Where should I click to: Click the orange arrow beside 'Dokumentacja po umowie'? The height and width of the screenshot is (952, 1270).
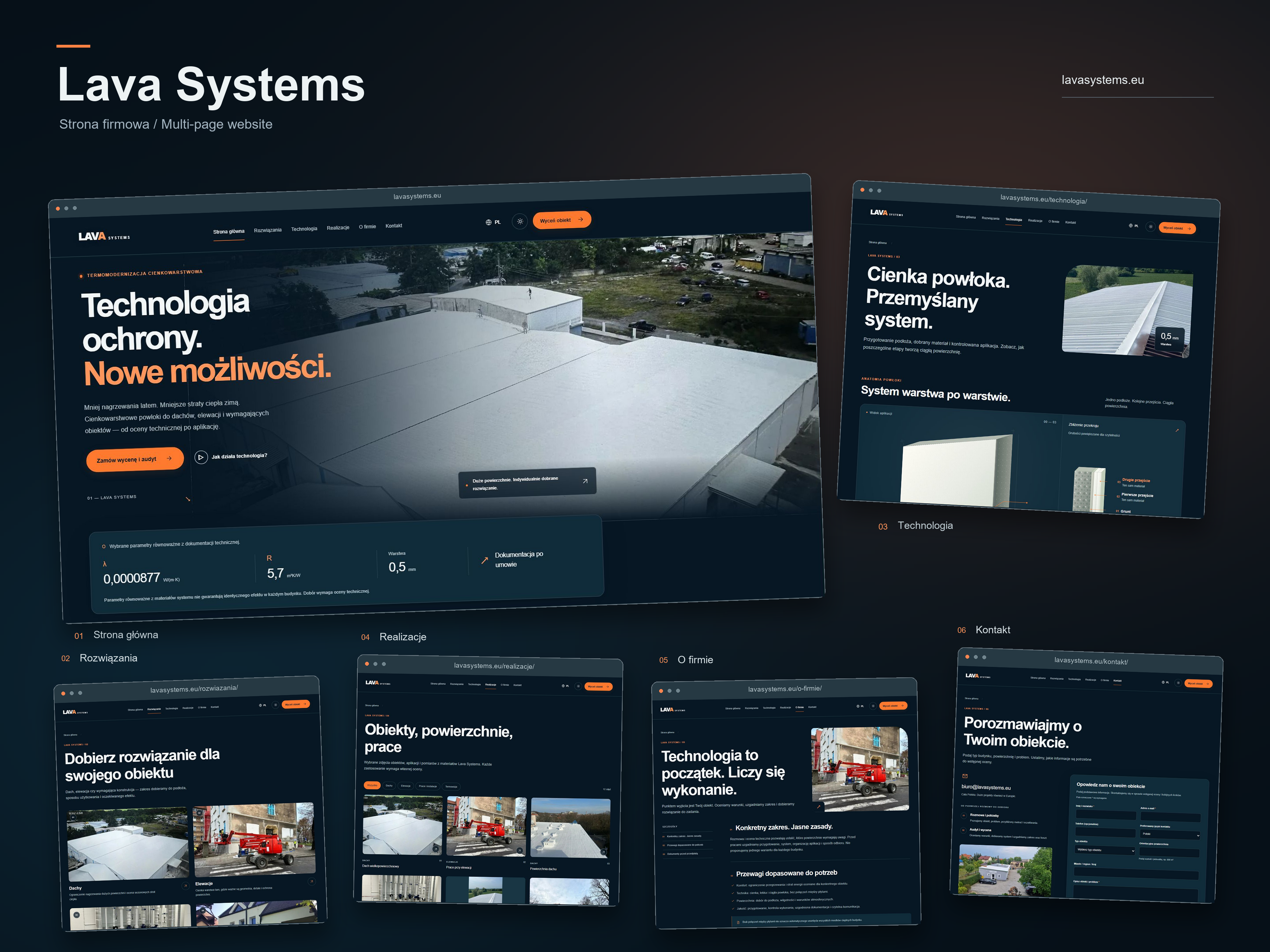[x=485, y=560]
